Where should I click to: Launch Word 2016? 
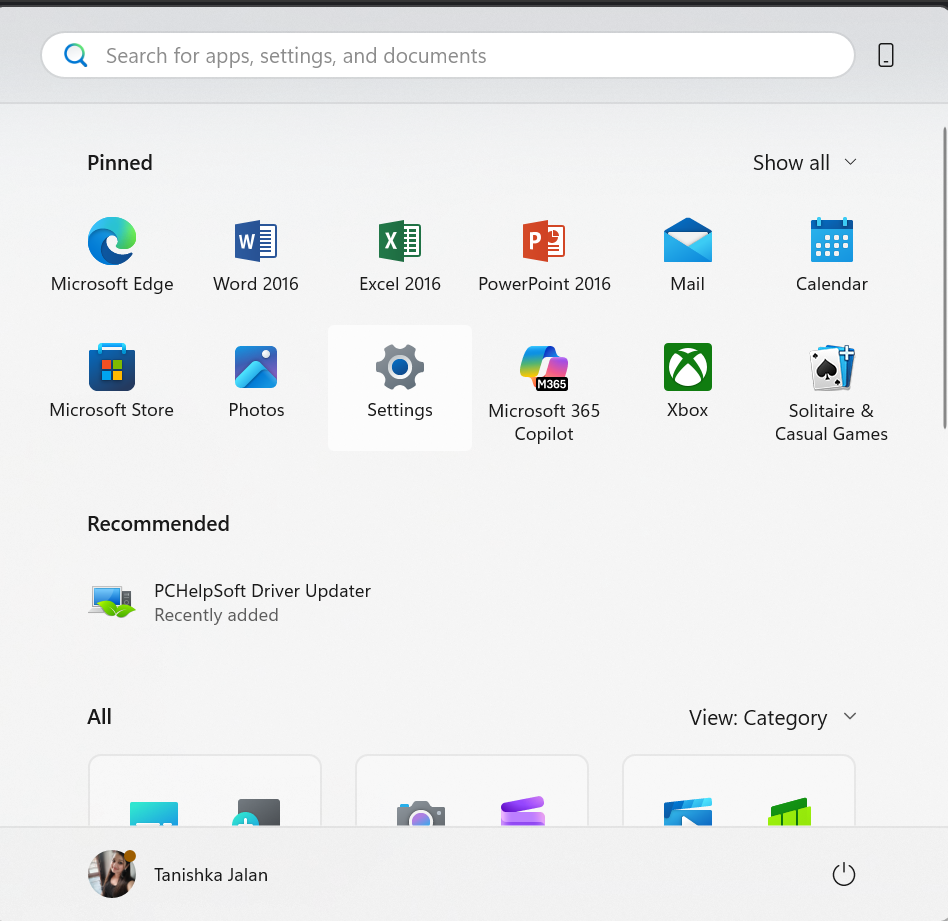256,255
